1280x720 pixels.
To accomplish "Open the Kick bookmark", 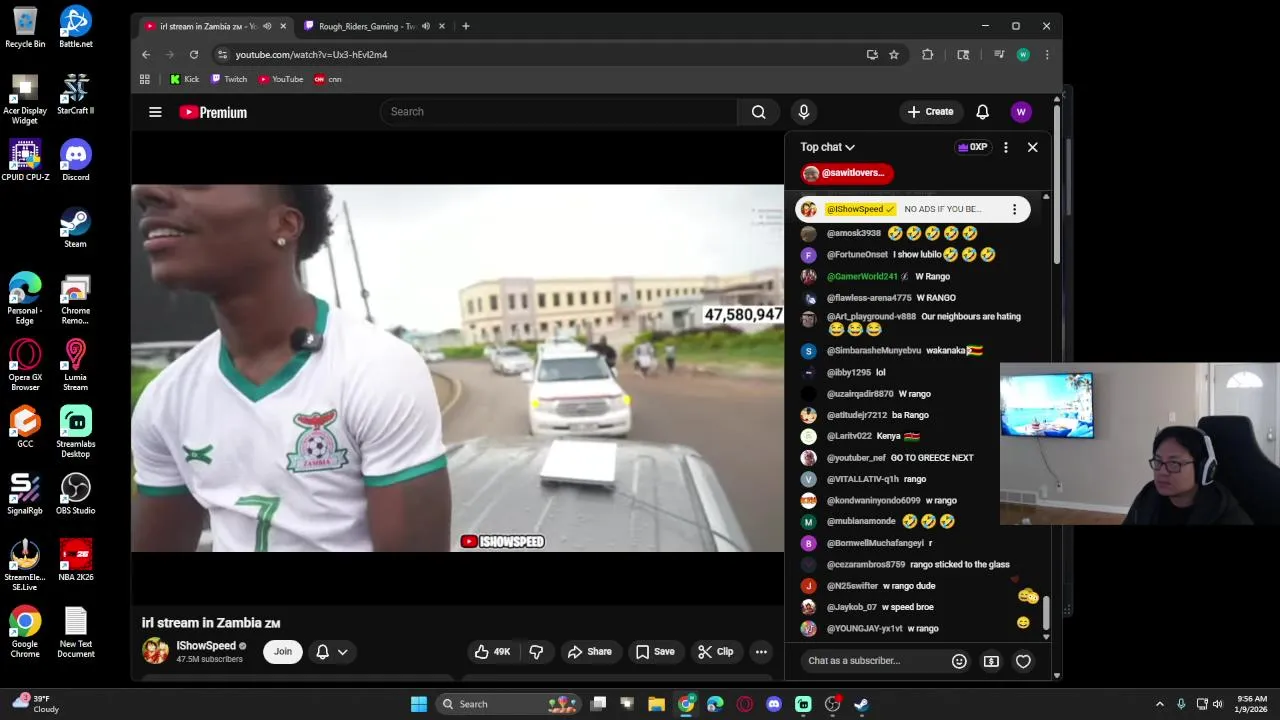I will coord(184,79).
